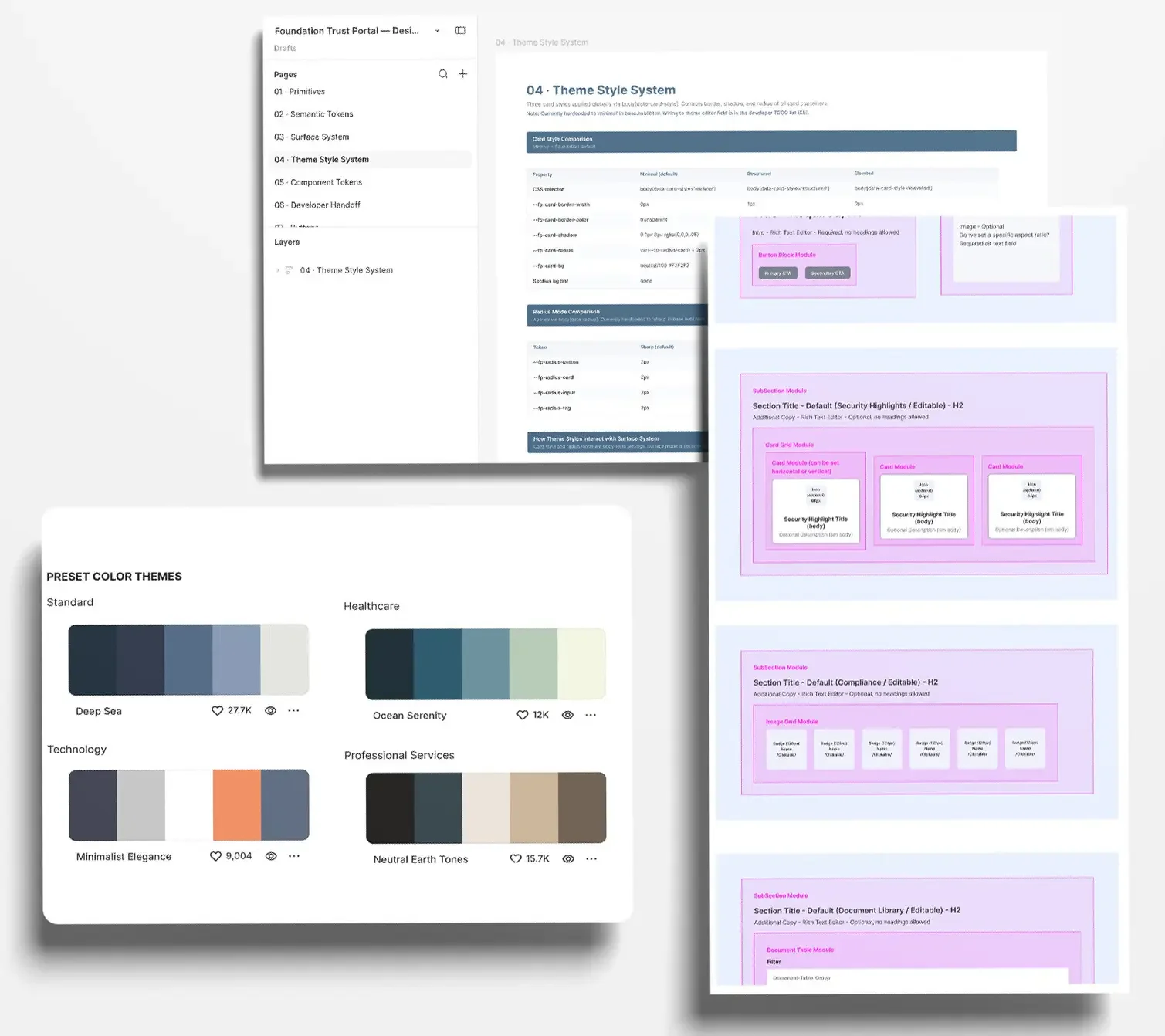1165x1036 pixels.
Task: Click the frame icon of the layer row
Action: pos(289,271)
